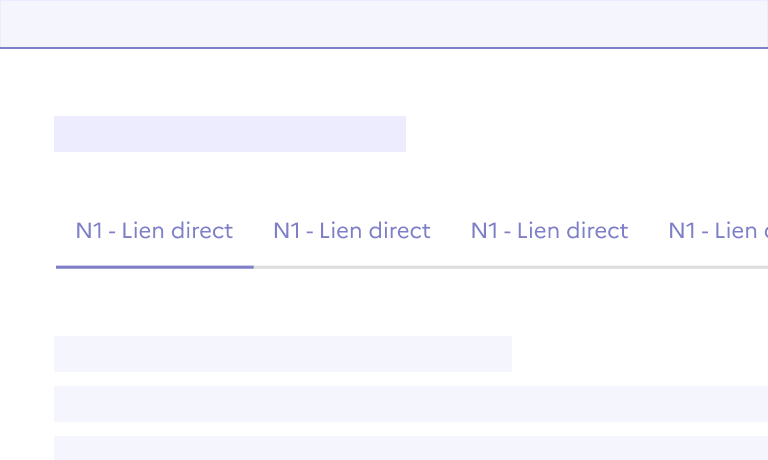Click the purple underline of the active tab
Image resolution: width=768 pixels, height=460 pixels.
pos(155,267)
